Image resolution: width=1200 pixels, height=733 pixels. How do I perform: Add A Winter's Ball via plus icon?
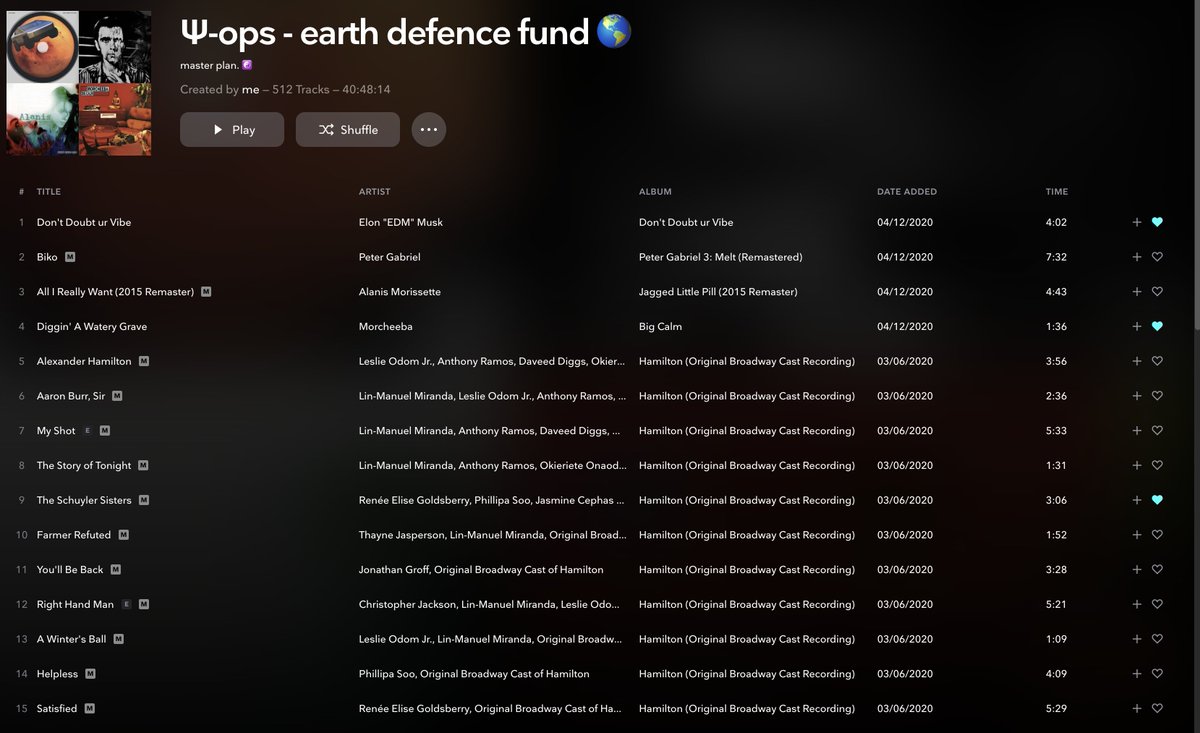(x=1137, y=639)
